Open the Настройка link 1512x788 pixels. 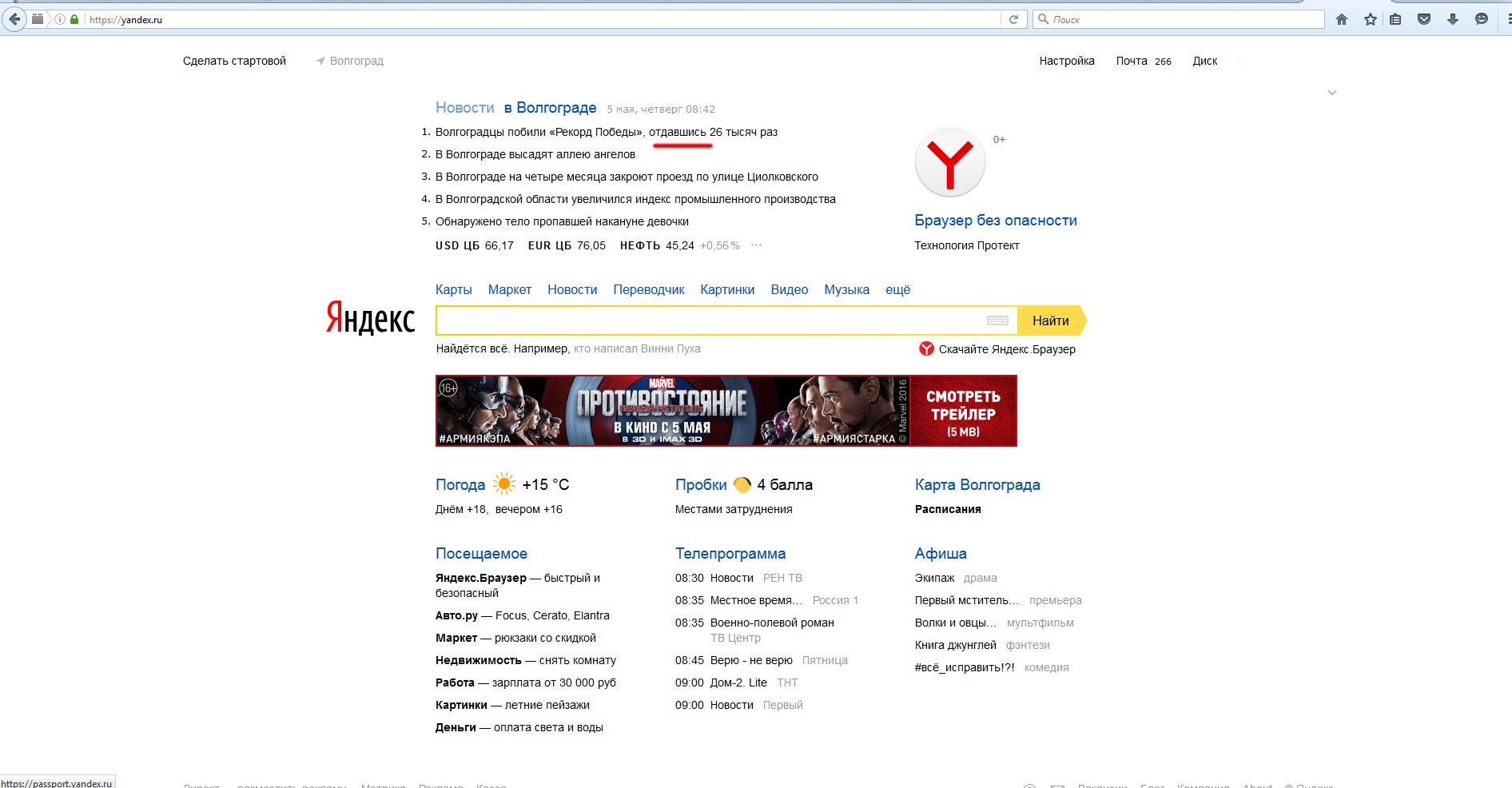[1067, 61]
